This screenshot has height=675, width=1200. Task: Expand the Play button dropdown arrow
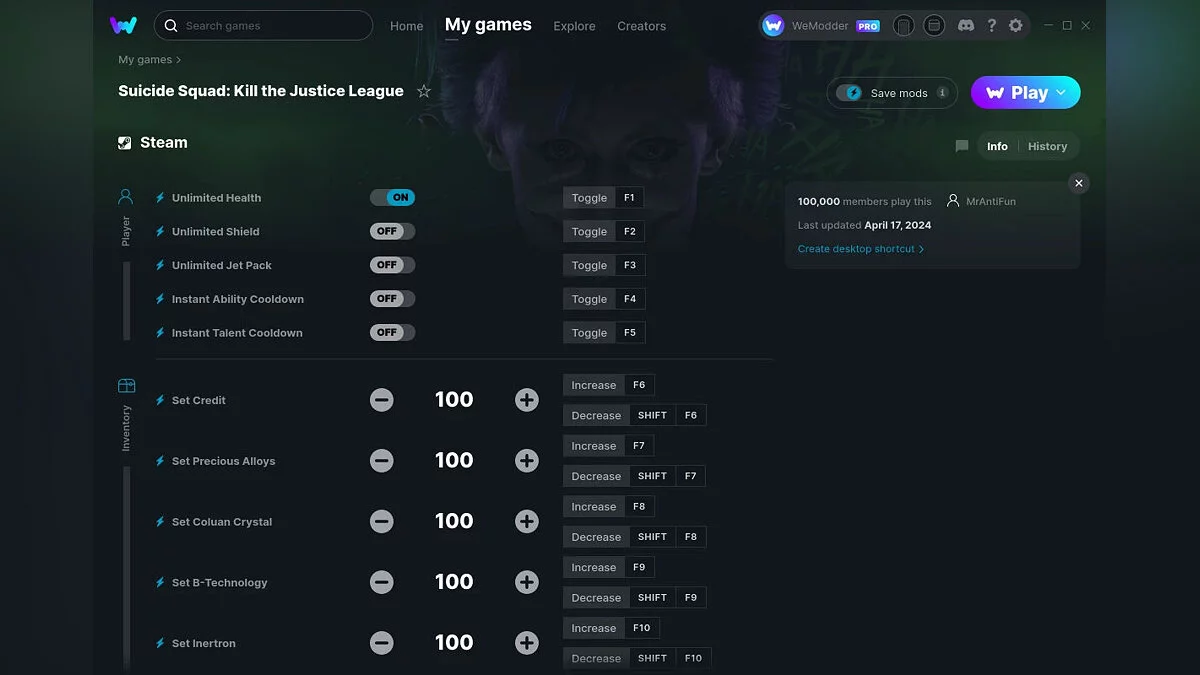[1061, 92]
